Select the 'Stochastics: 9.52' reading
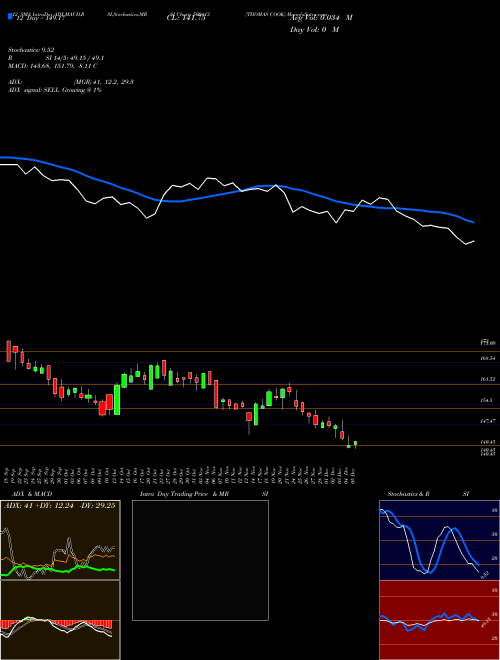This screenshot has width=500, height=660. pyautogui.click(x=31, y=50)
